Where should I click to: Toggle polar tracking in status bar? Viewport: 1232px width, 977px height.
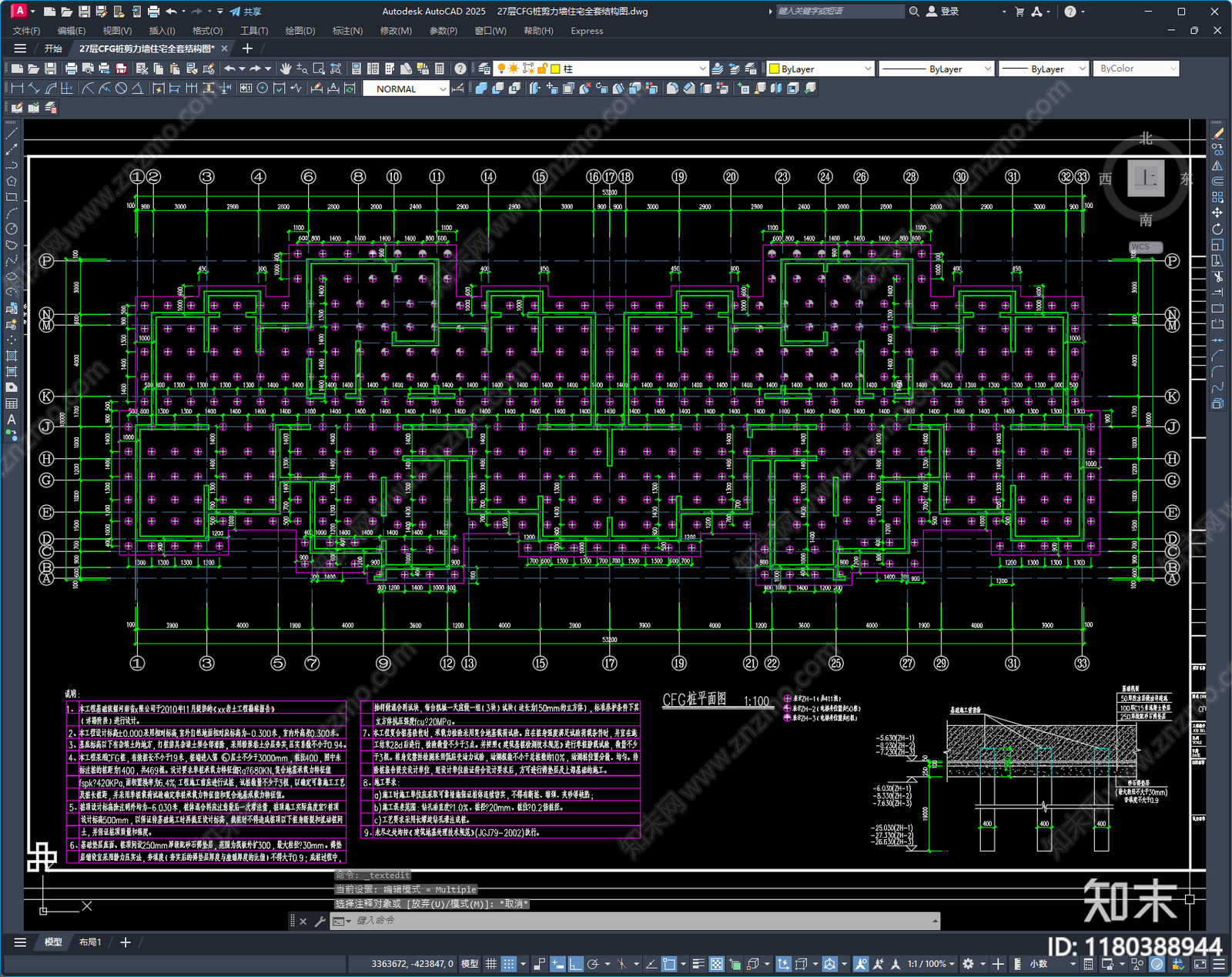(x=593, y=964)
